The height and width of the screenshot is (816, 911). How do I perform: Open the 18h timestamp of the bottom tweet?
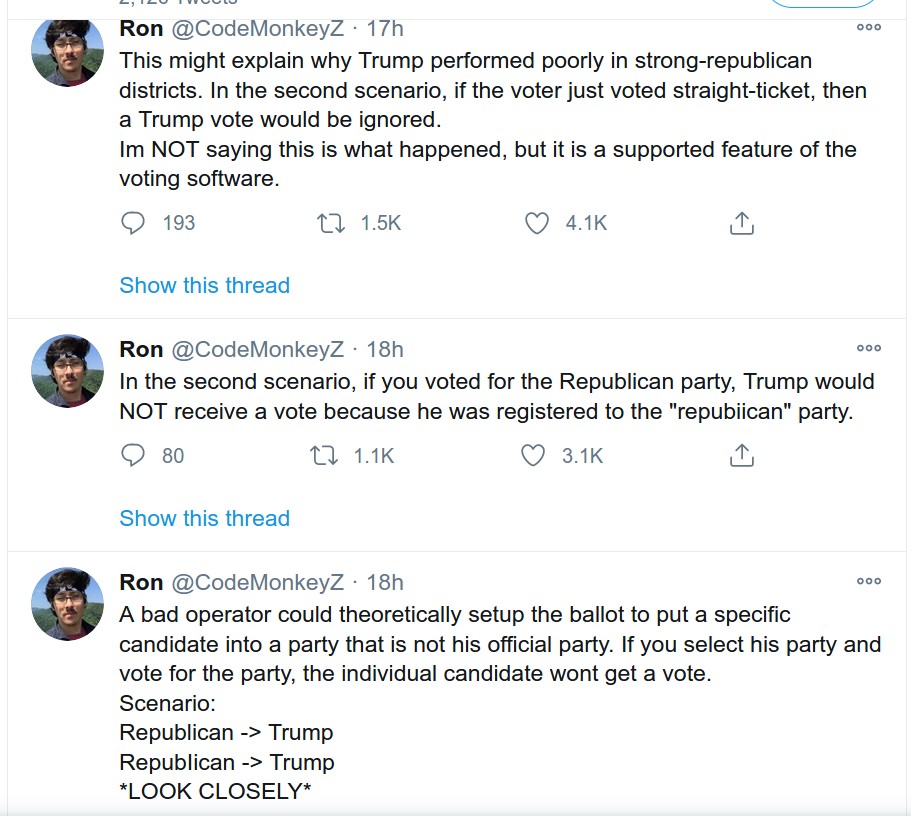pyautogui.click(x=385, y=582)
